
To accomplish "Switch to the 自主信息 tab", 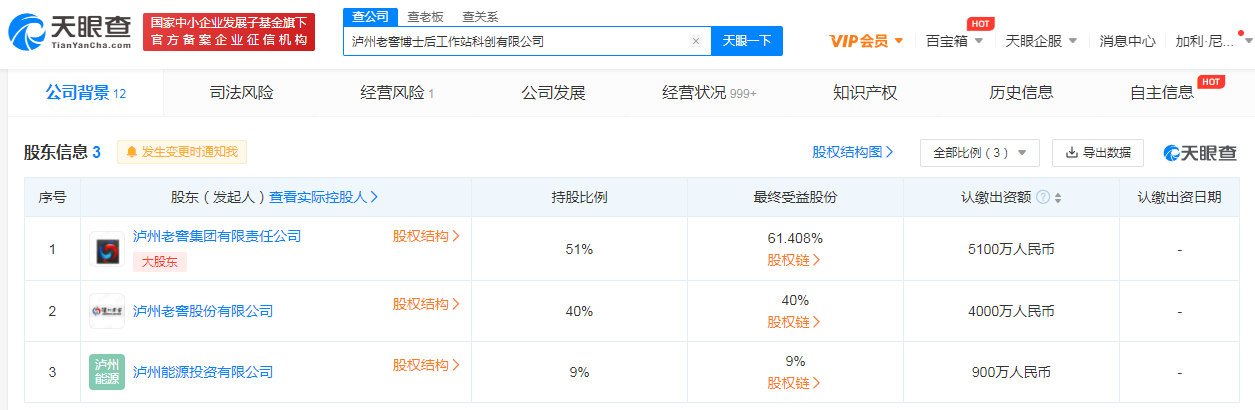I will (x=1162, y=93).
